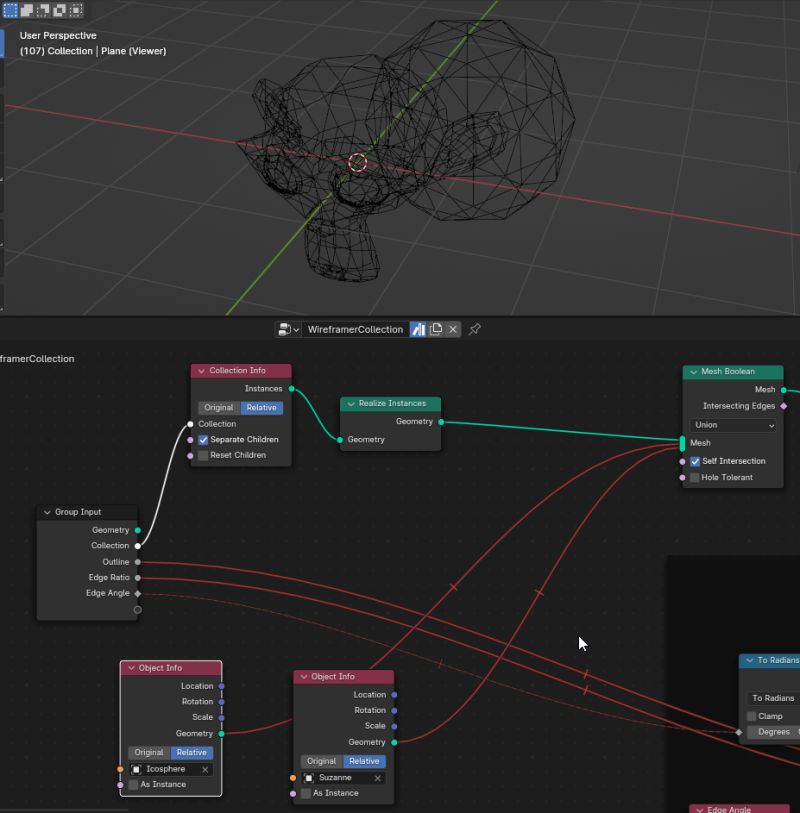The height and width of the screenshot is (813, 800).
Task: Select the Subtract selection mode icon
Action: (x=42, y=9)
